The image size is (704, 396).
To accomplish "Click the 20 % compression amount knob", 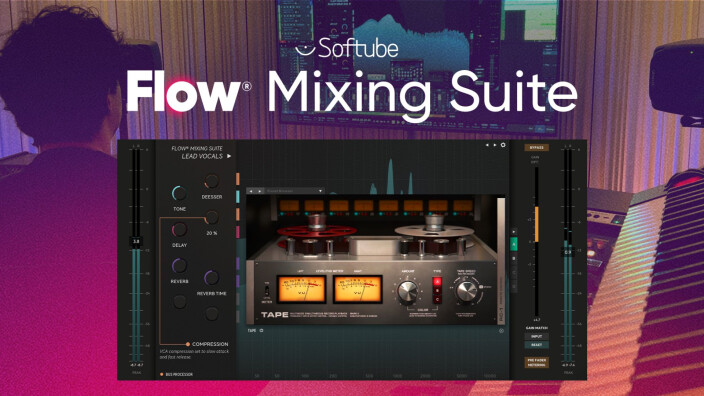I will tap(211, 218).
